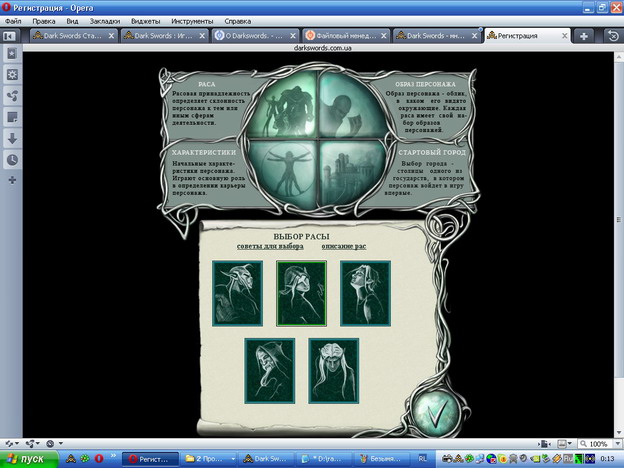Viewport: 624px width, 468px height.
Task: Open the Windows пуск start button
Action: tap(29, 459)
